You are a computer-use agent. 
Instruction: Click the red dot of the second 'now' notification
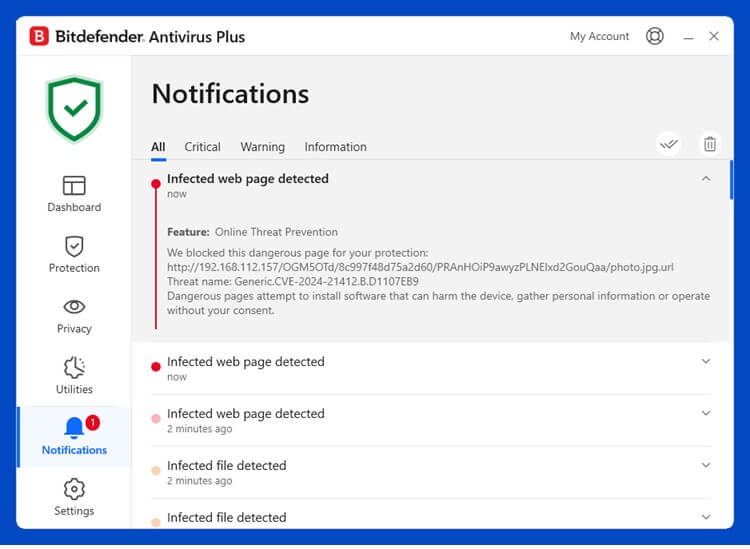(x=155, y=367)
